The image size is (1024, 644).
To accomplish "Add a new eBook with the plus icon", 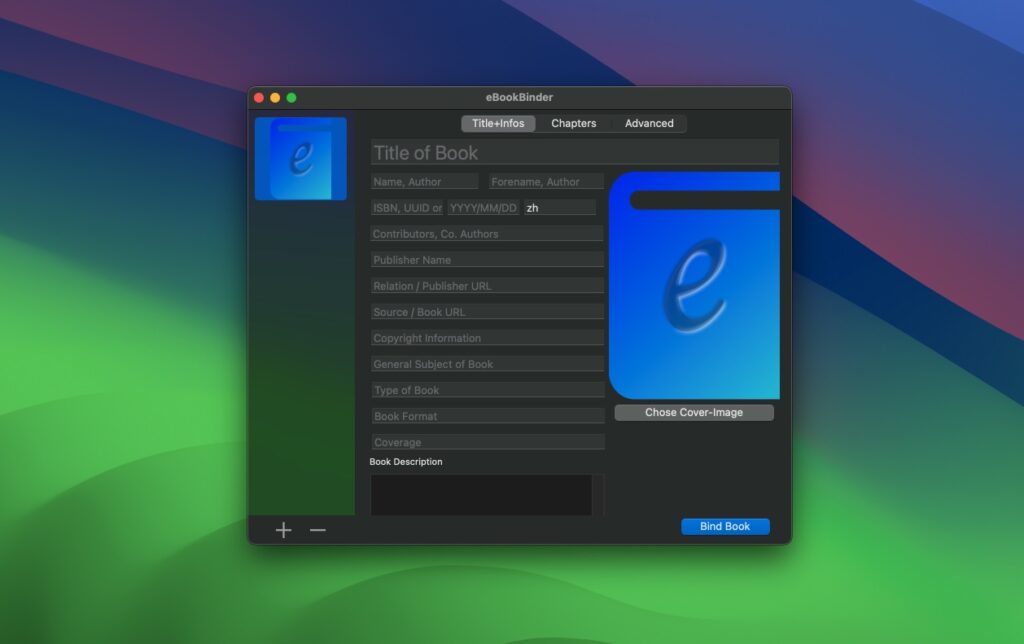I will [283, 530].
